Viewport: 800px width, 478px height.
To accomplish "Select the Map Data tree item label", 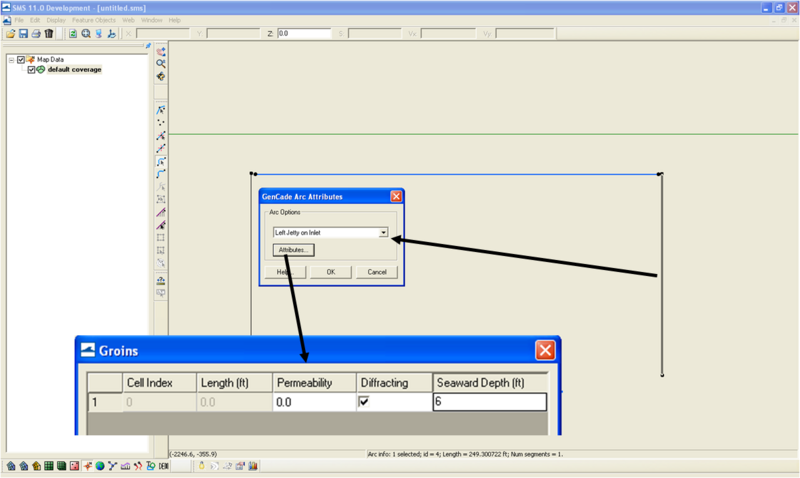I will 50,60.
